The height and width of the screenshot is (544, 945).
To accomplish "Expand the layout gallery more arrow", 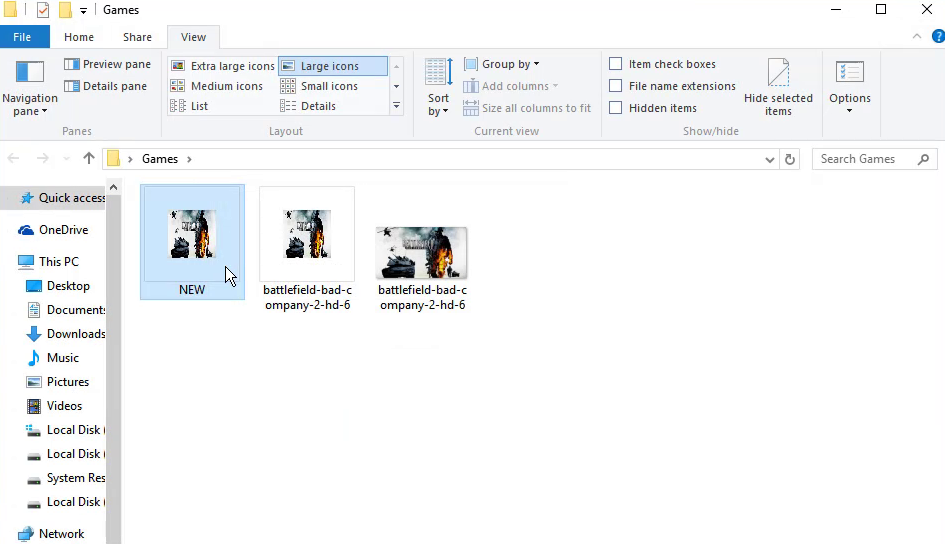I will tap(396, 105).
